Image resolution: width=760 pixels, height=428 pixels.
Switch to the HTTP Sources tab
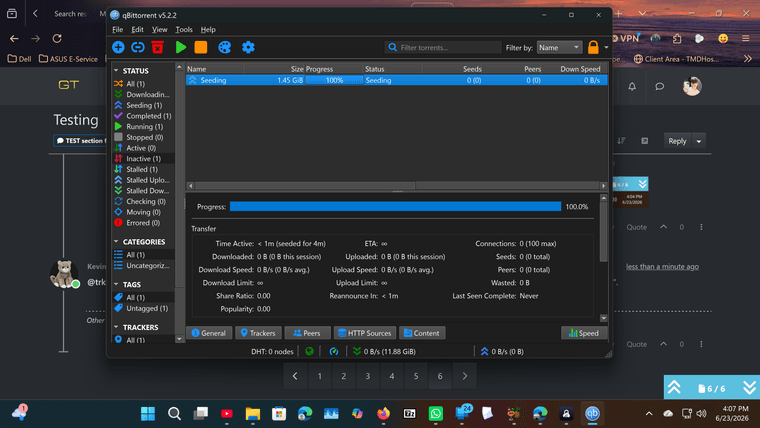(x=364, y=333)
